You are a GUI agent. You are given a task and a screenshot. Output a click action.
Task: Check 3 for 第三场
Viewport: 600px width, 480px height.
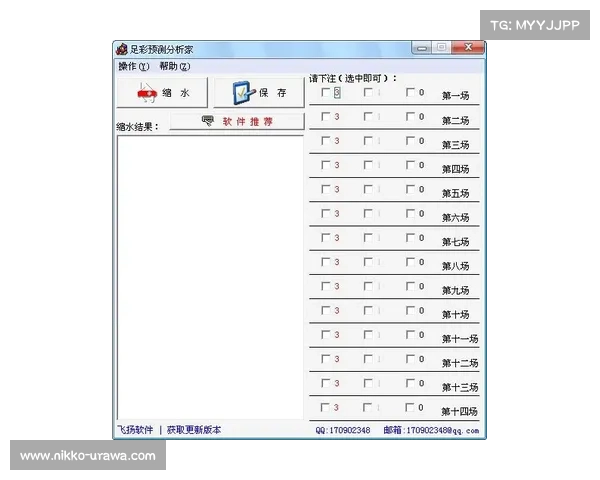tap(326, 141)
